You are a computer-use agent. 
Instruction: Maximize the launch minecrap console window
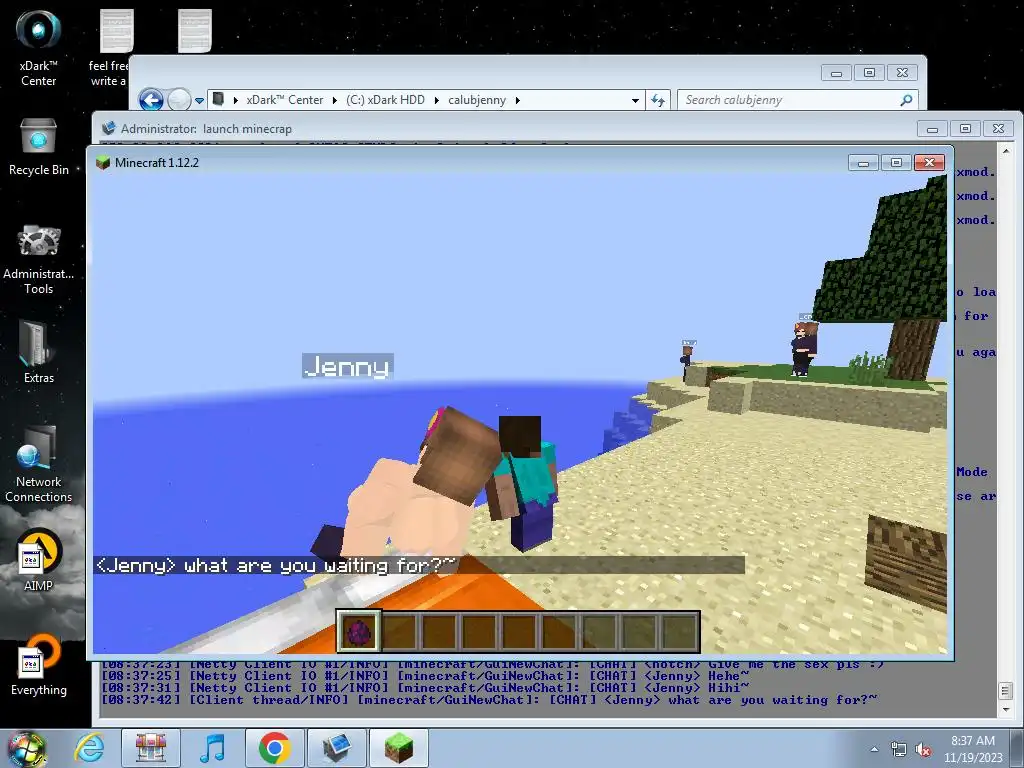click(966, 129)
